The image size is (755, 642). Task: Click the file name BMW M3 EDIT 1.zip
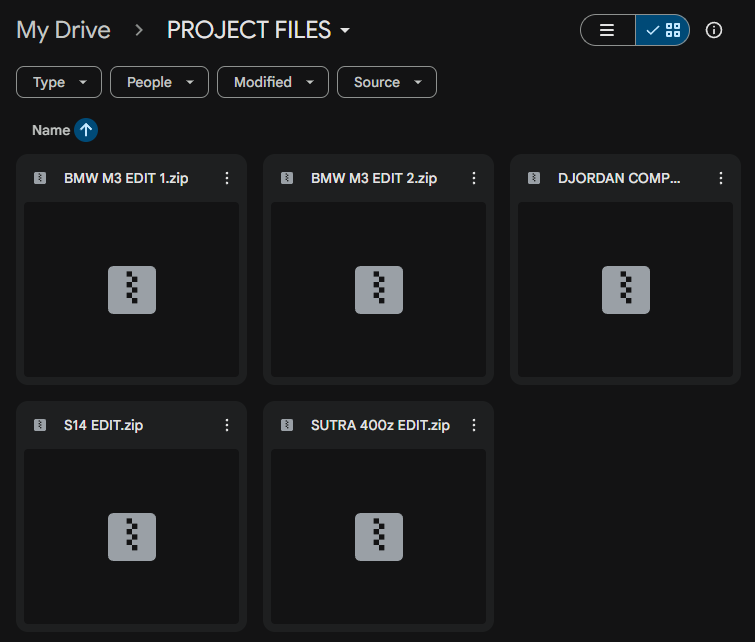tap(126, 178)
